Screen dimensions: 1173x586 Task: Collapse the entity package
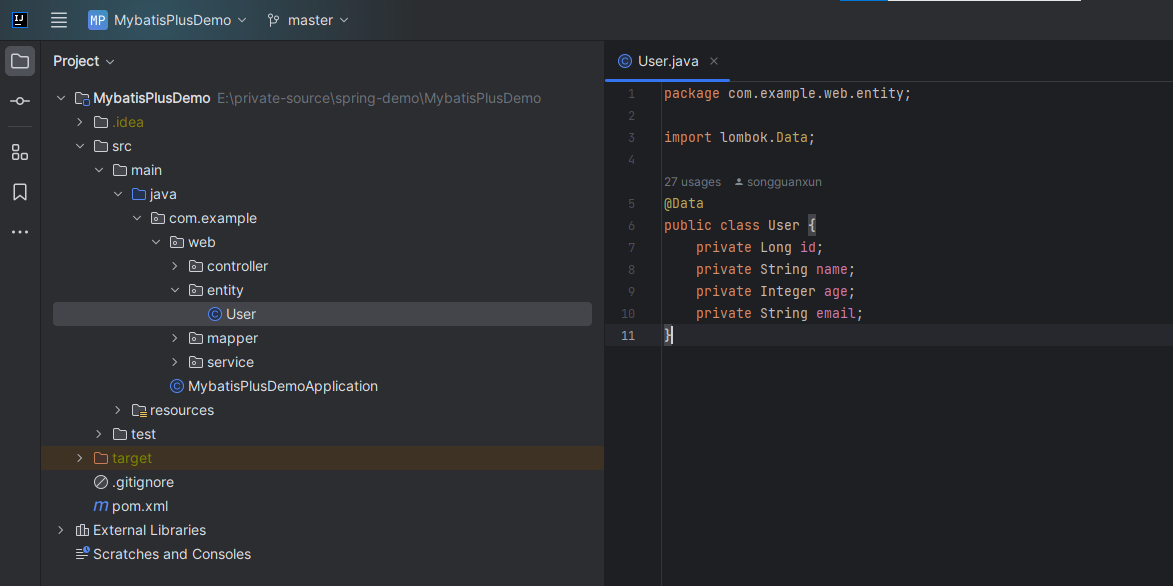[x=174, y=290]
